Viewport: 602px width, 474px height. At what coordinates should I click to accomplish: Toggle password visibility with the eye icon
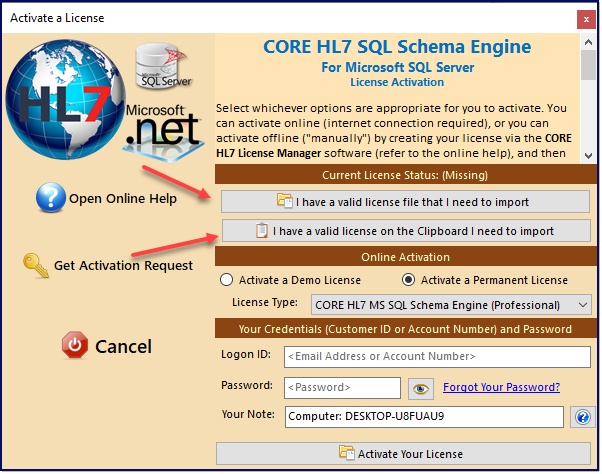pyautogui.click(x=421, y=389)
